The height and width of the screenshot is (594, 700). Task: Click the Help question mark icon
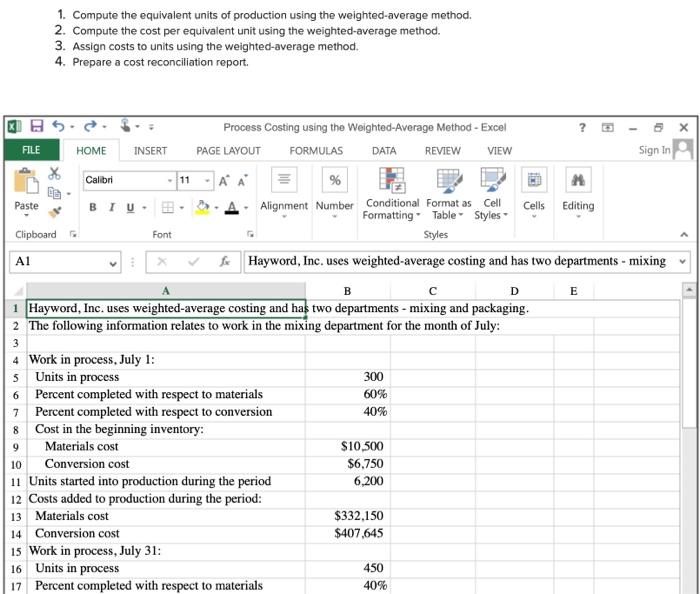[x=582, y=128]
